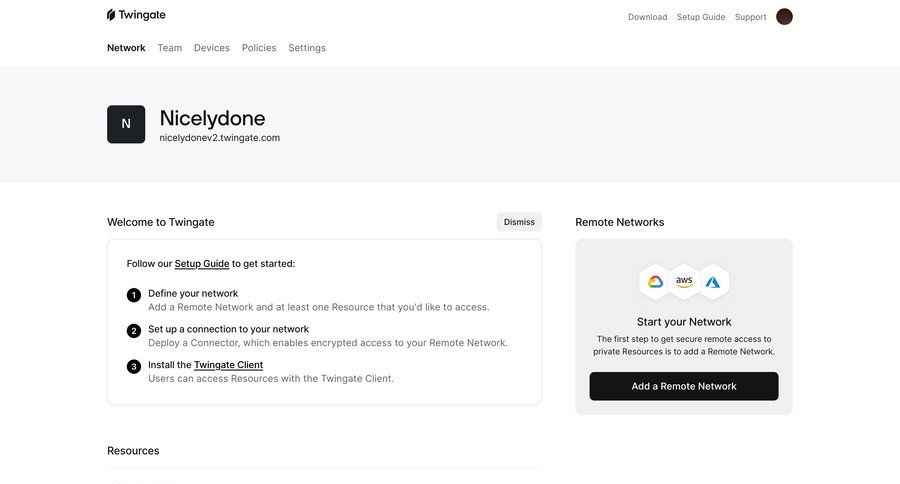
Task: Click Set up a connection to your network
Action: click(228, 329)
